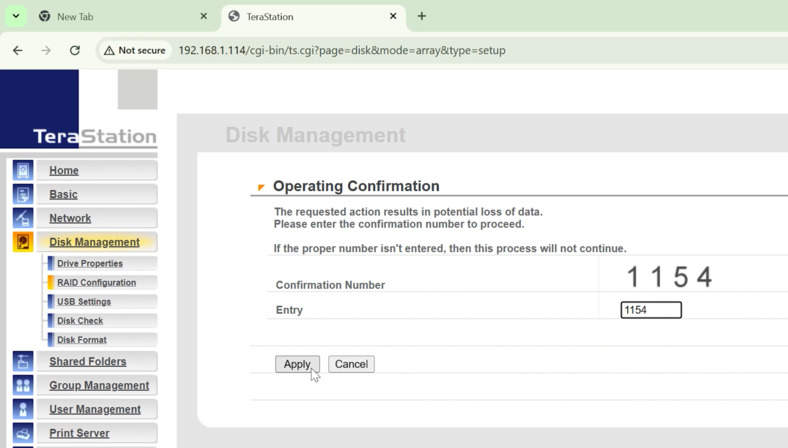Click the Not secure site info badge
This screenshot has height=448, width=788.
135,50
